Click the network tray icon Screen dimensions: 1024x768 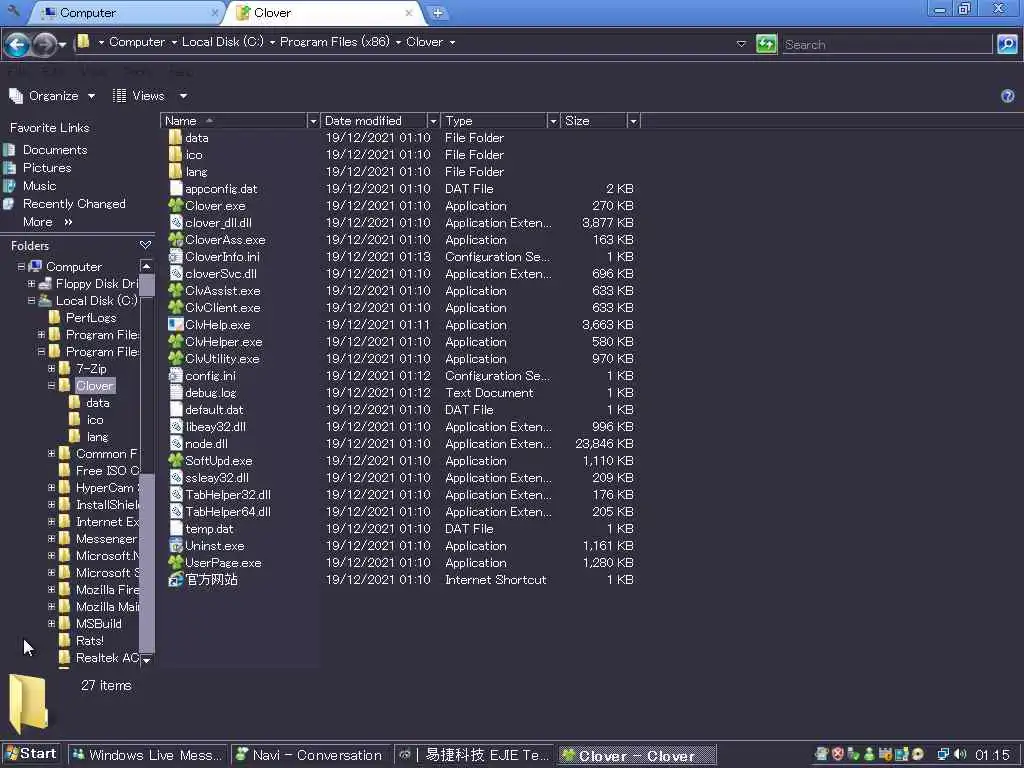pos(943,755)
